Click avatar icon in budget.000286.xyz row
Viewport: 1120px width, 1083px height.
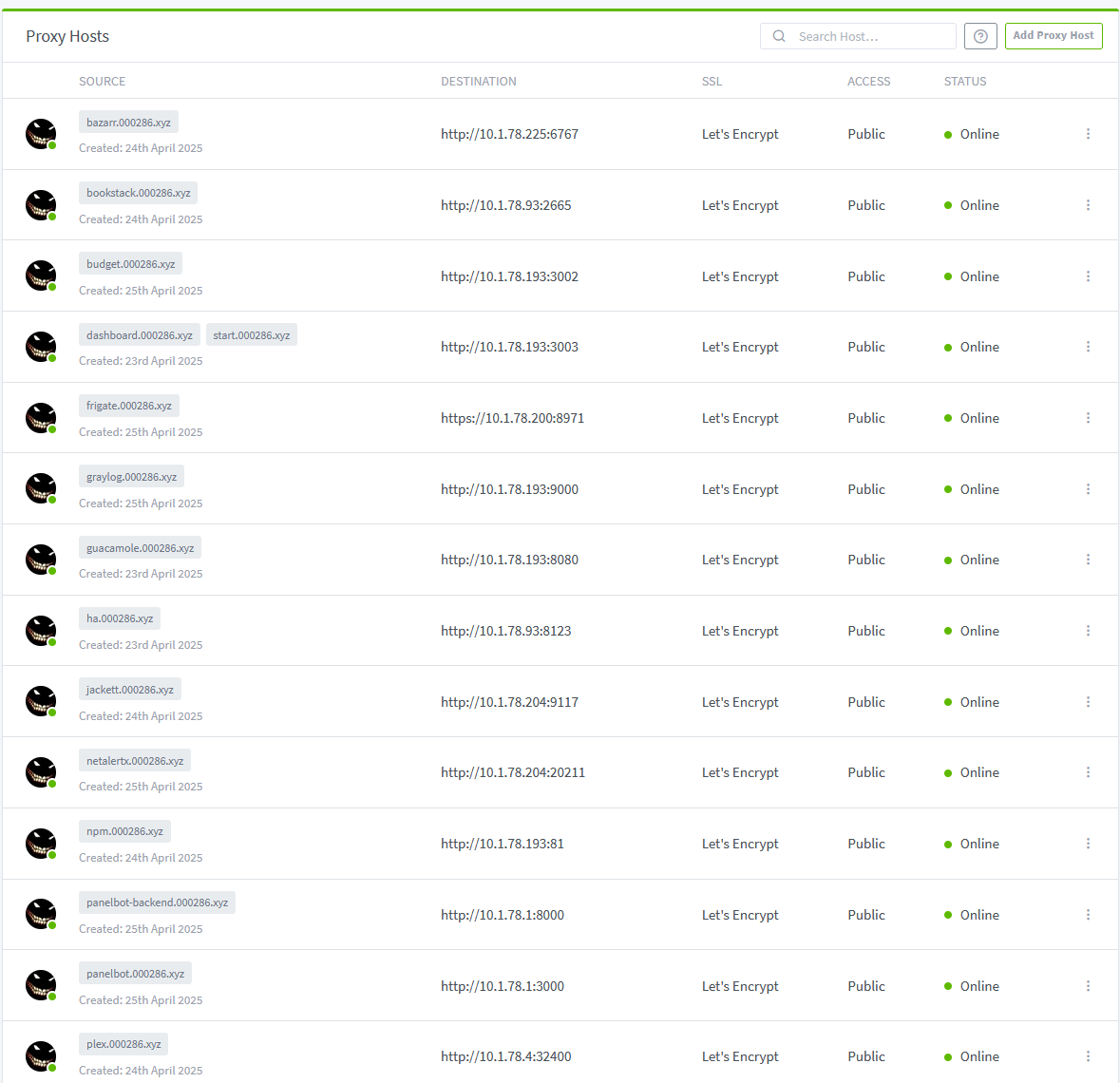pos(41,275)
